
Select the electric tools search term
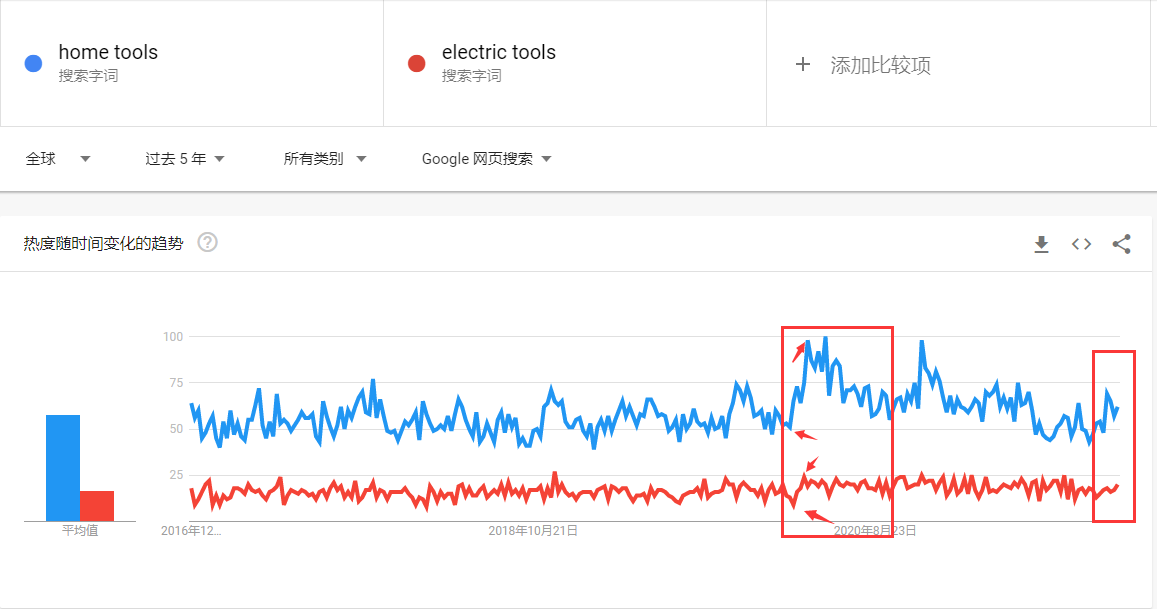tap(498, 53)
